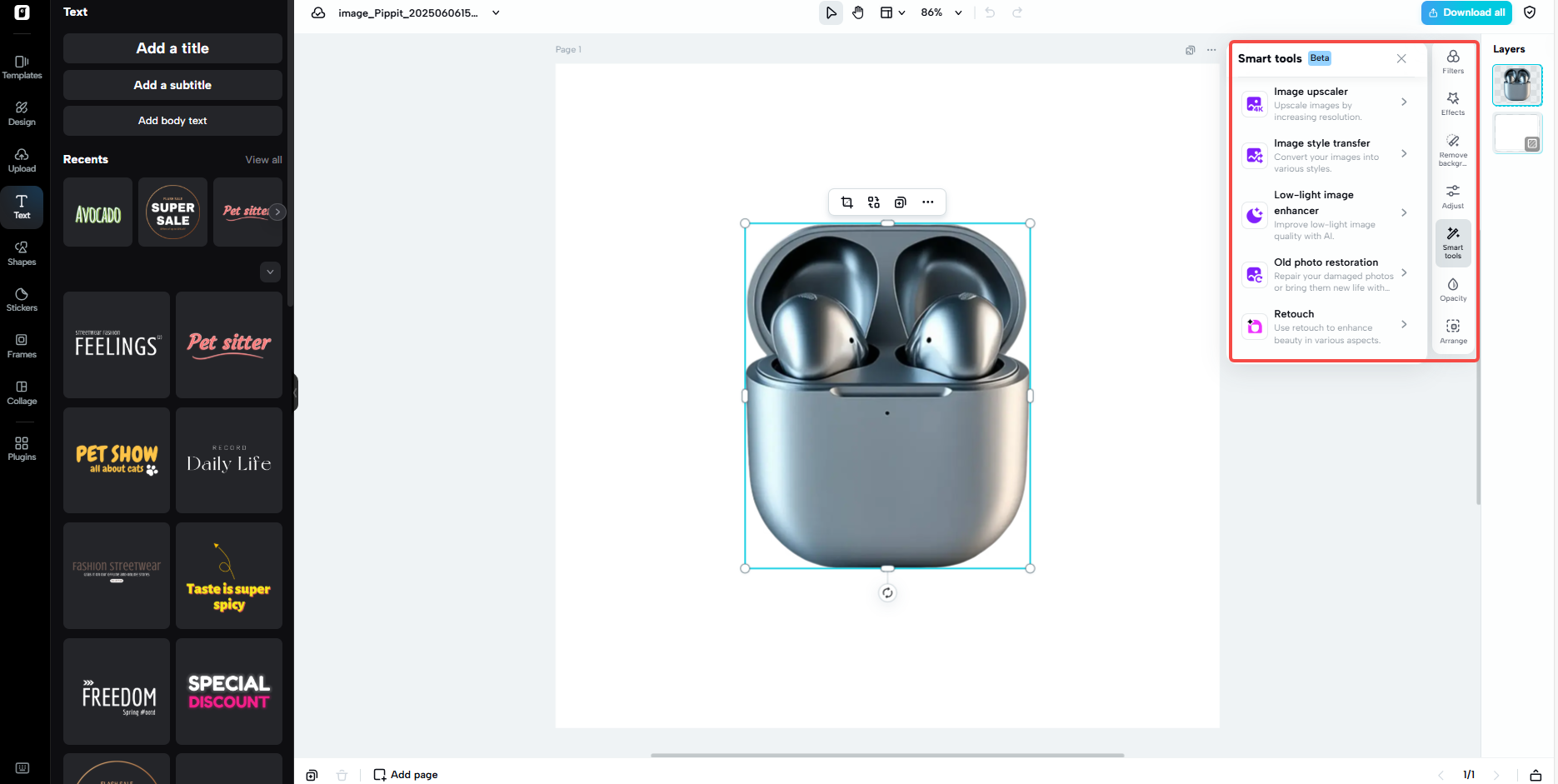The width and height of the screenshot is (1558, 784).
Task: Show next recent text styles arrow
Action: point(277,212)
